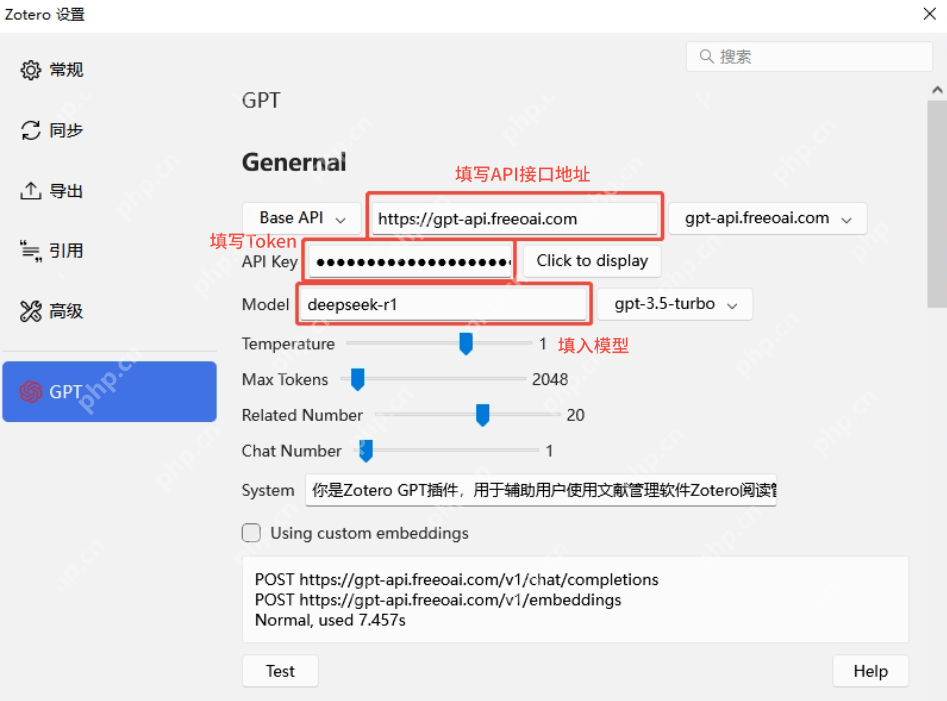The width and height of the screenshot is (947, 701).
Task: Click the Related Number value 20
Action: tap(576, 415)
